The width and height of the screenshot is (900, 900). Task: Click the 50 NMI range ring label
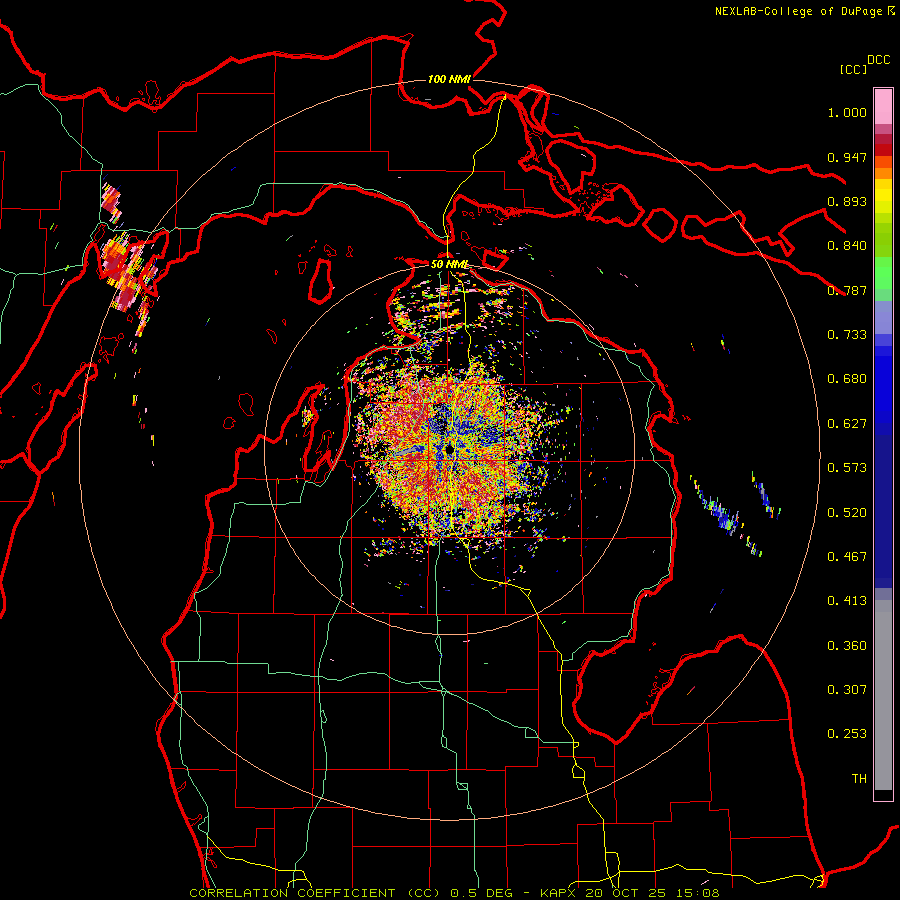[x=449, y=264]
